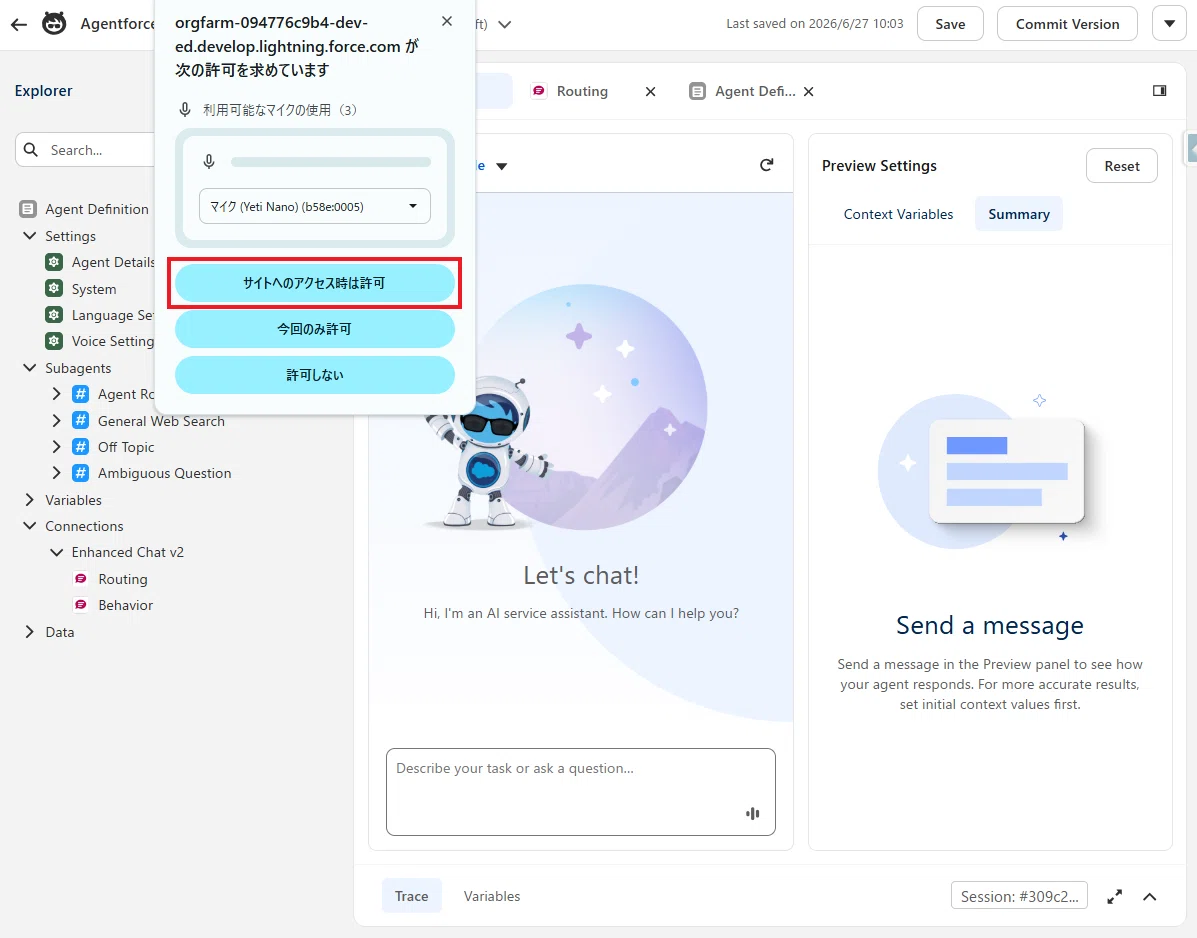1197x938 pixels.
Task: Open the dropdown arrow beside Commit Version
Action: pyautogui.click(x=1169, y=24)
